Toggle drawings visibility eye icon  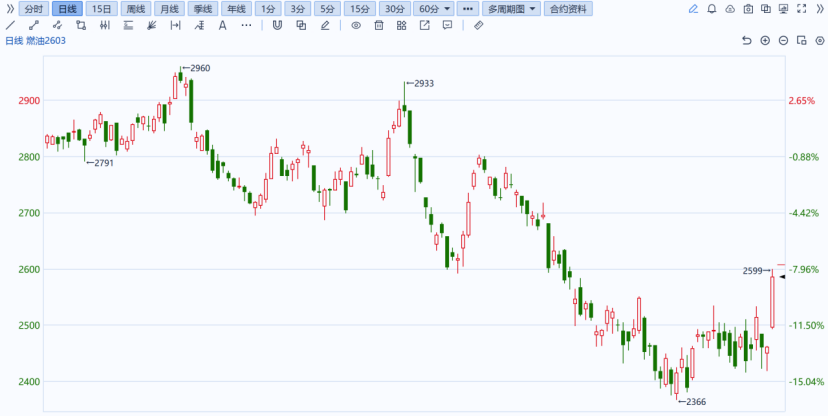pyautogui.click(x=356, y=25)
